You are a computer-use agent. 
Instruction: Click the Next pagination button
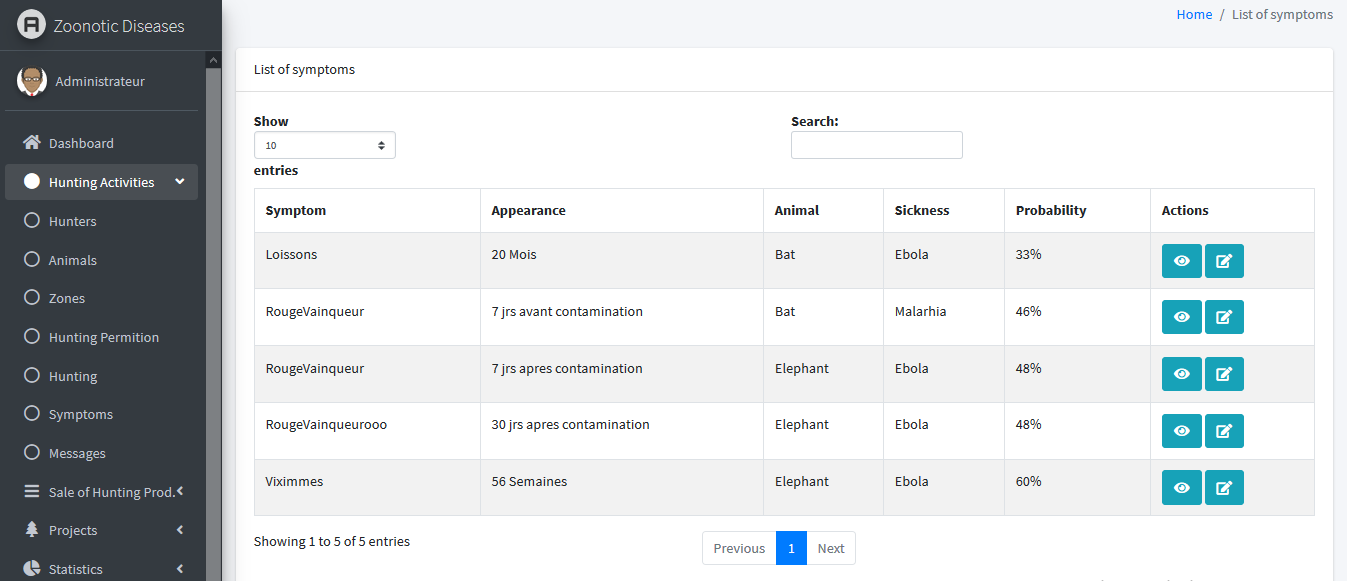pyautogui.click(x=830, y=548)
